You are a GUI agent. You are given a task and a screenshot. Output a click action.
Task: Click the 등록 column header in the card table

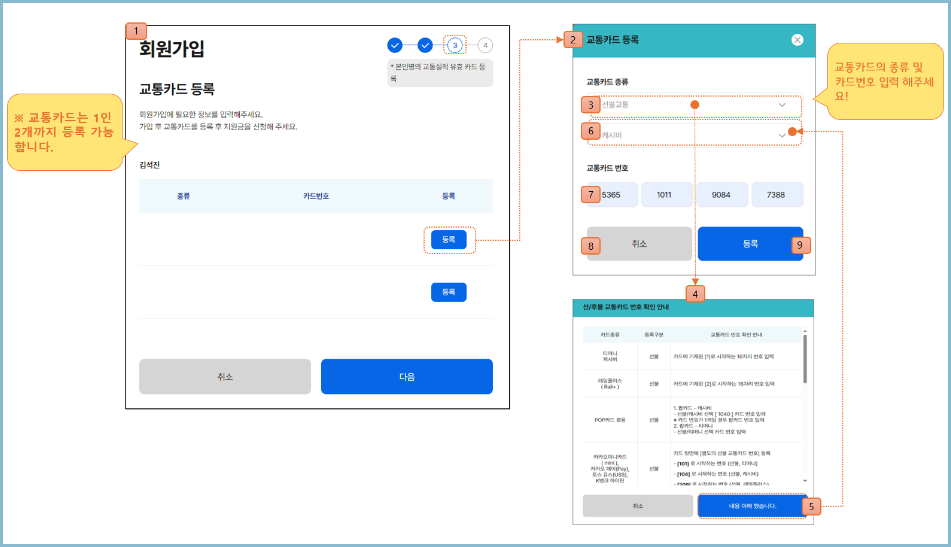coord(449,196)
